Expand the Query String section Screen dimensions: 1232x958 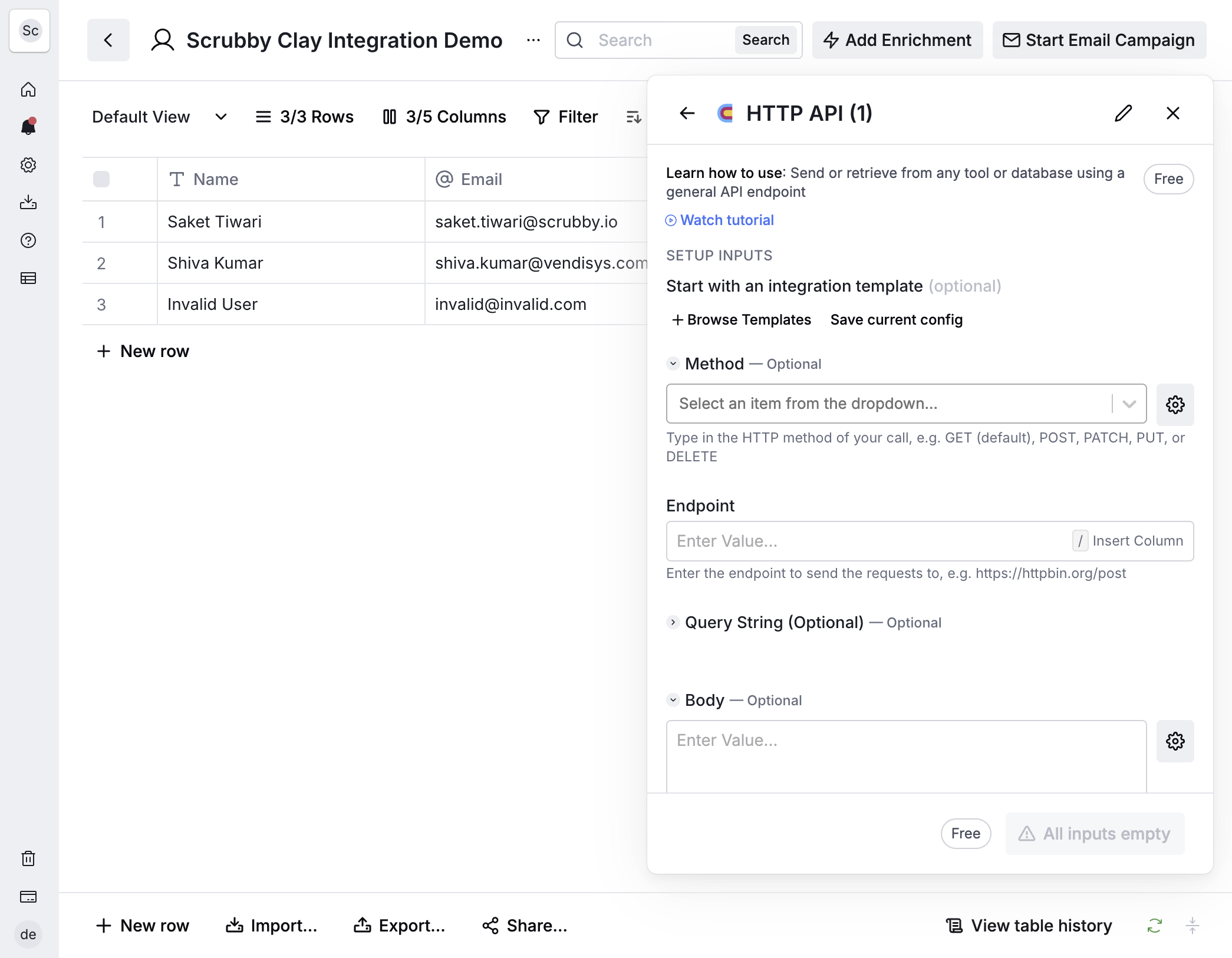tap(673, 622)
